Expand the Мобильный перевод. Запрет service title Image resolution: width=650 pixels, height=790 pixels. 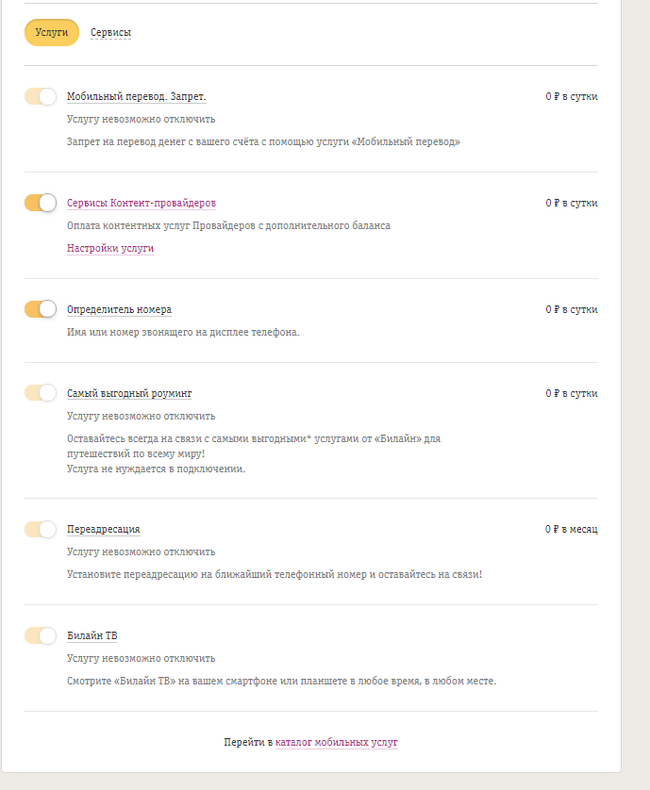(136, 97)
